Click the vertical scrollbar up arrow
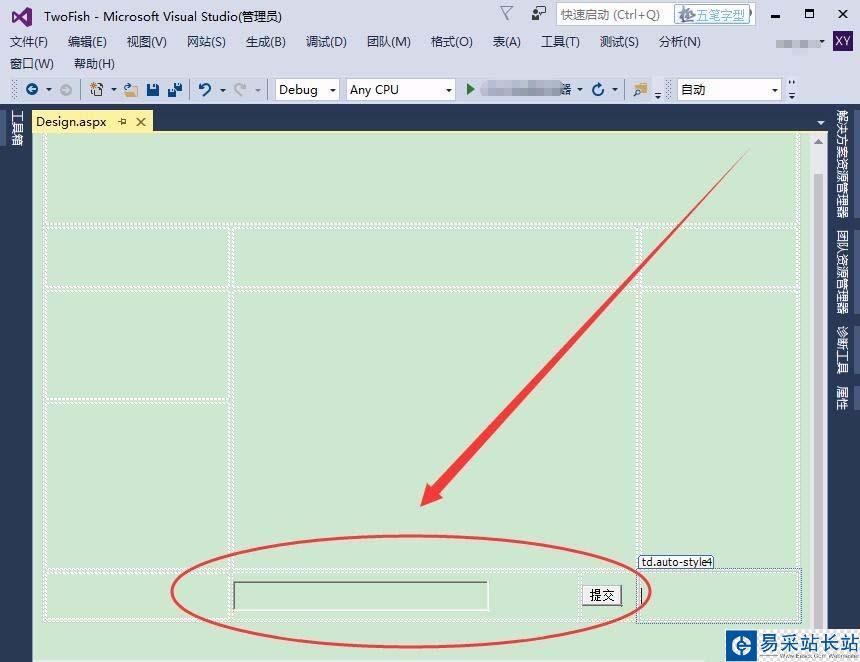The height and width of the screenshot is (662, 860). 818,142
